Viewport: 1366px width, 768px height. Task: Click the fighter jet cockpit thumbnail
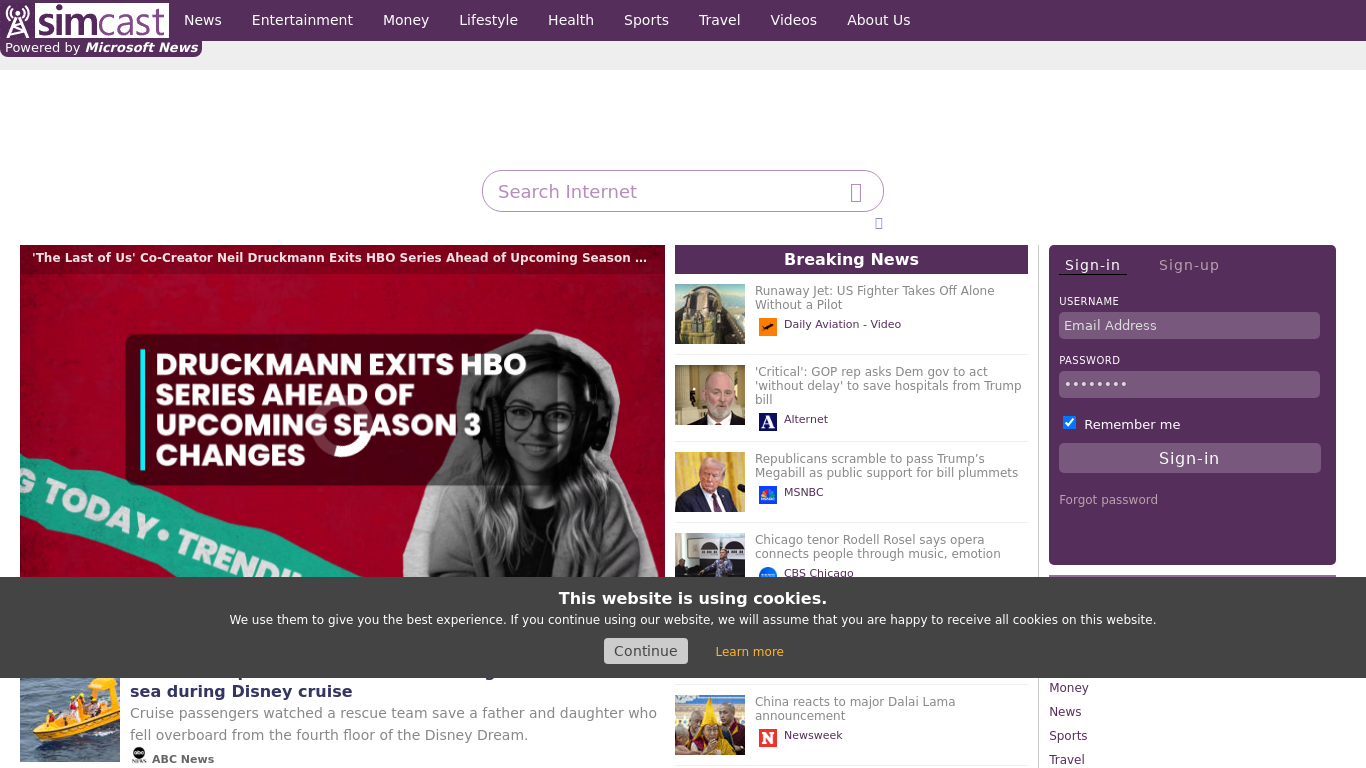click(x=710, y=314)
